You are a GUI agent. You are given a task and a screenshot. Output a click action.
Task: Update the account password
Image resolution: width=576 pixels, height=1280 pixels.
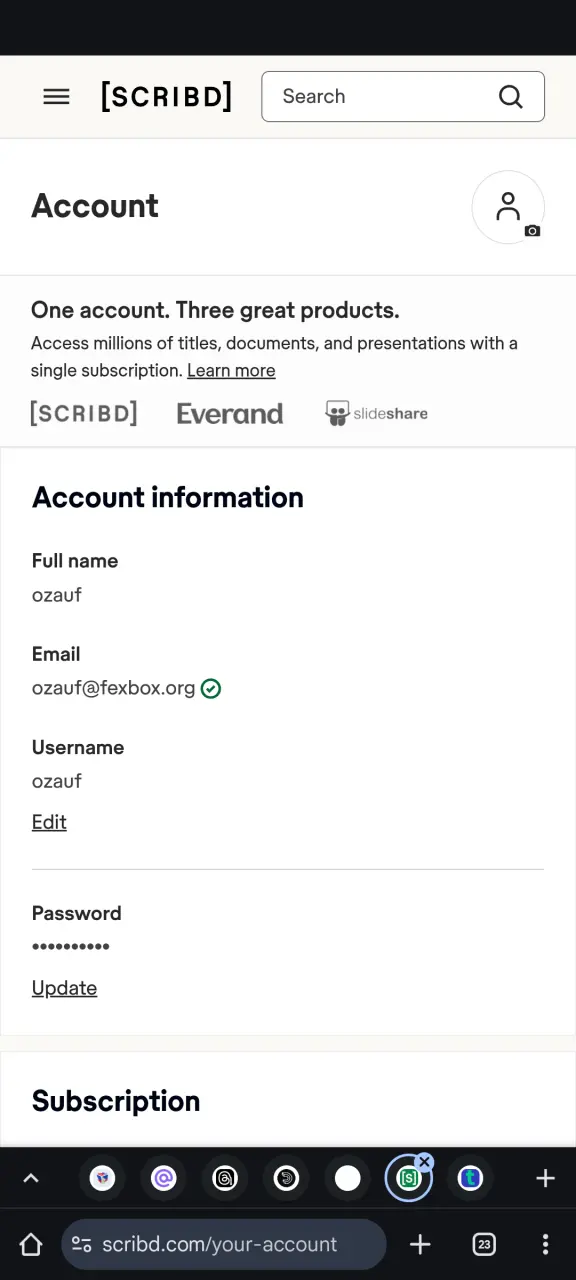pos(64,988)
